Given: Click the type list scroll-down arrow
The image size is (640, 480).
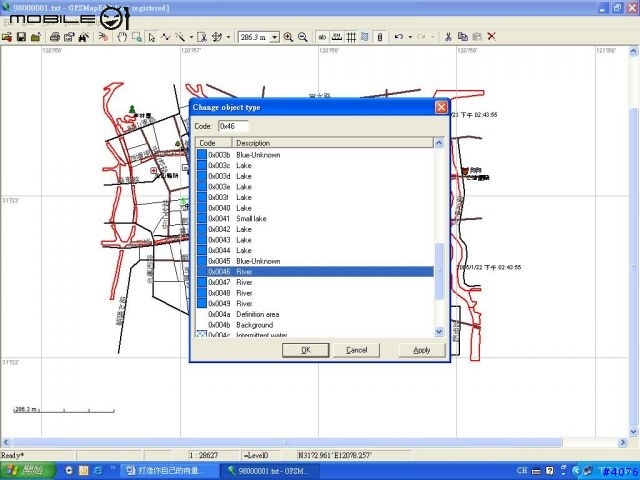Looking at the screenshot, I should click(439, 331).
